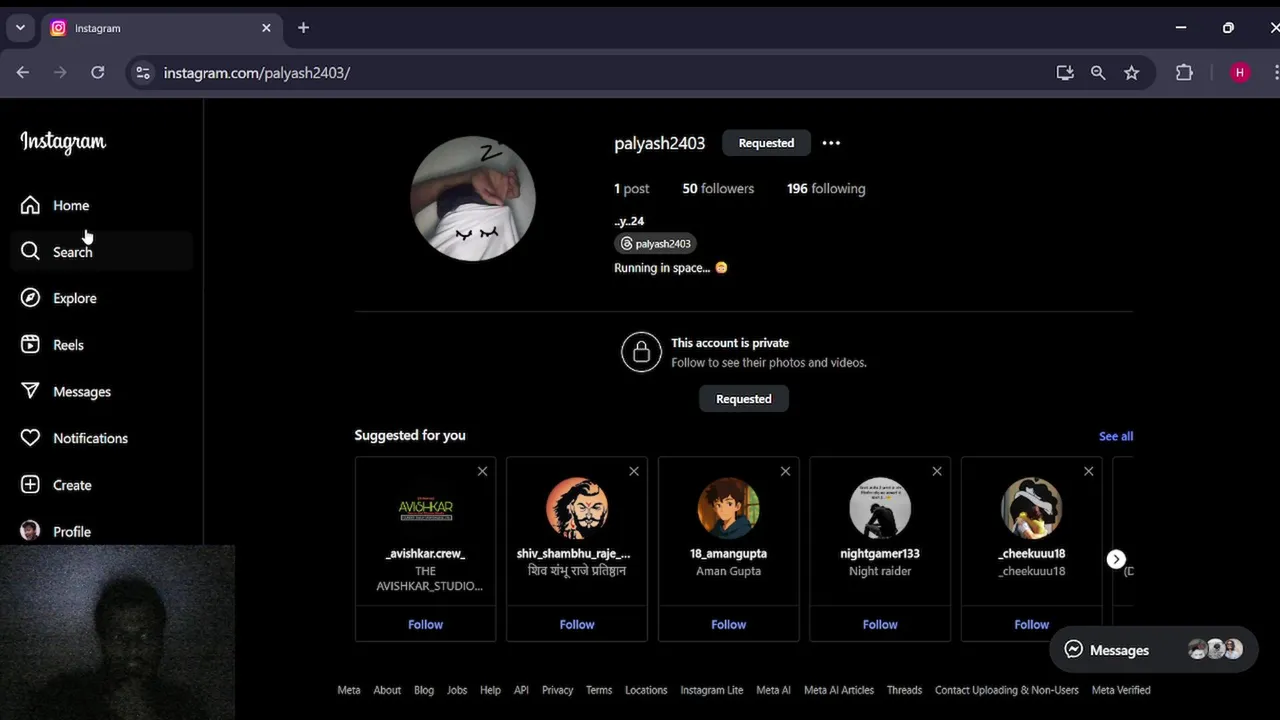The width and height of the screenshot is (1280, 720).
Task: Click the Instagram logo
Action: (63, 142)
